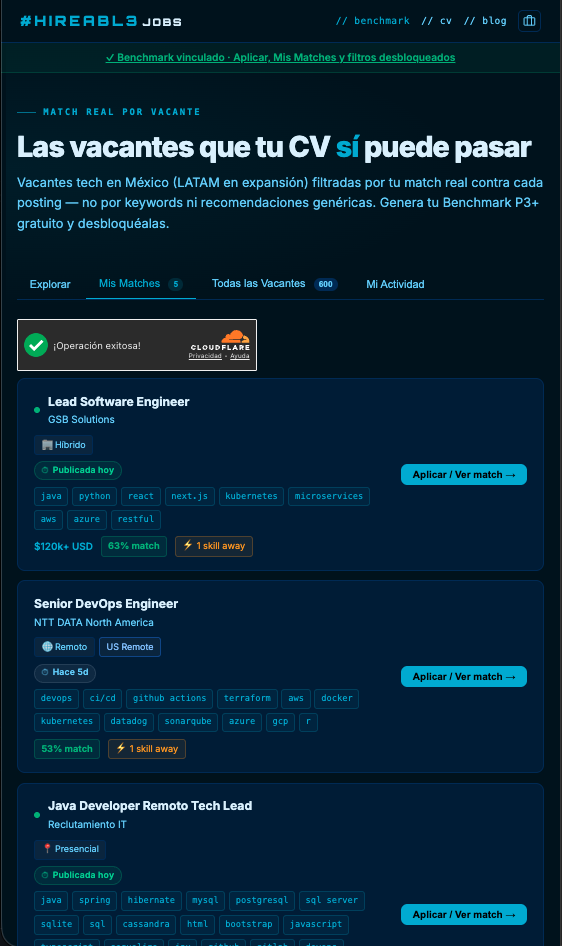Click the US Remote badge

(130, 647)
